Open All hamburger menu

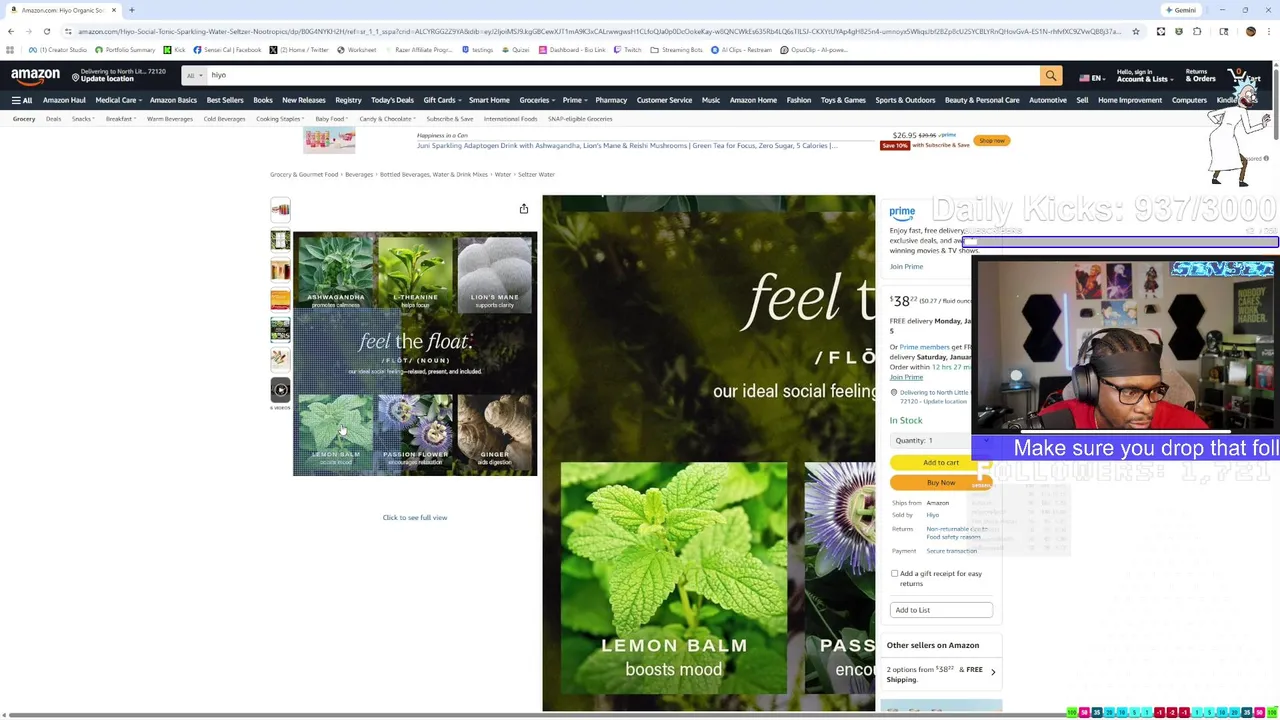[x=22, y=100]
